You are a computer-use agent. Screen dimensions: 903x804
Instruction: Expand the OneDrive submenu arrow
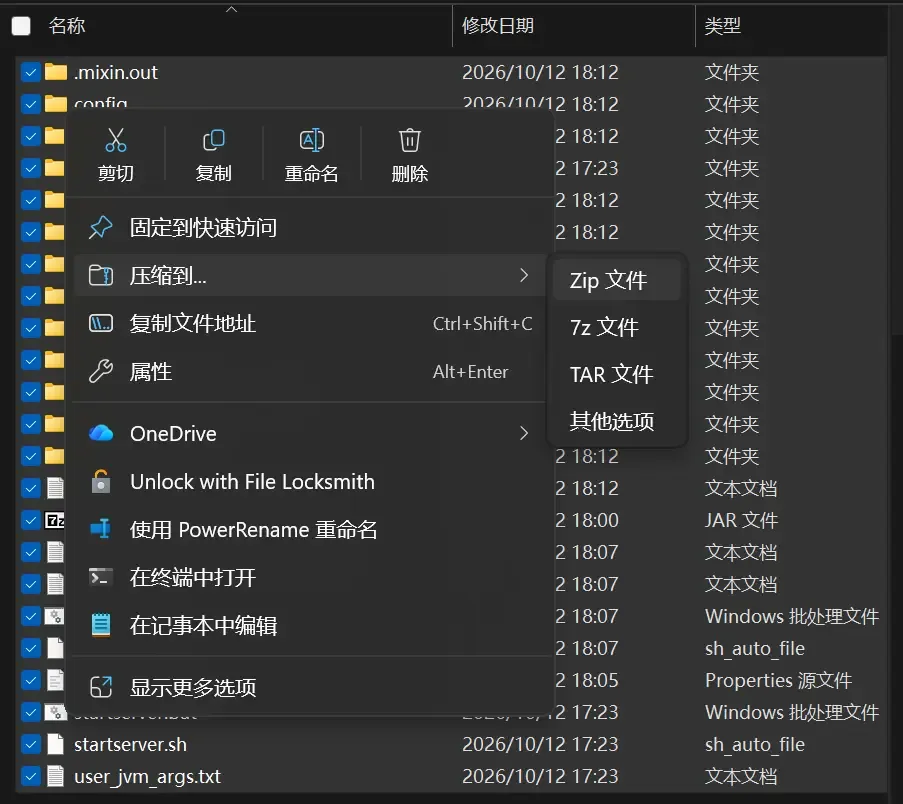point(523,433)
